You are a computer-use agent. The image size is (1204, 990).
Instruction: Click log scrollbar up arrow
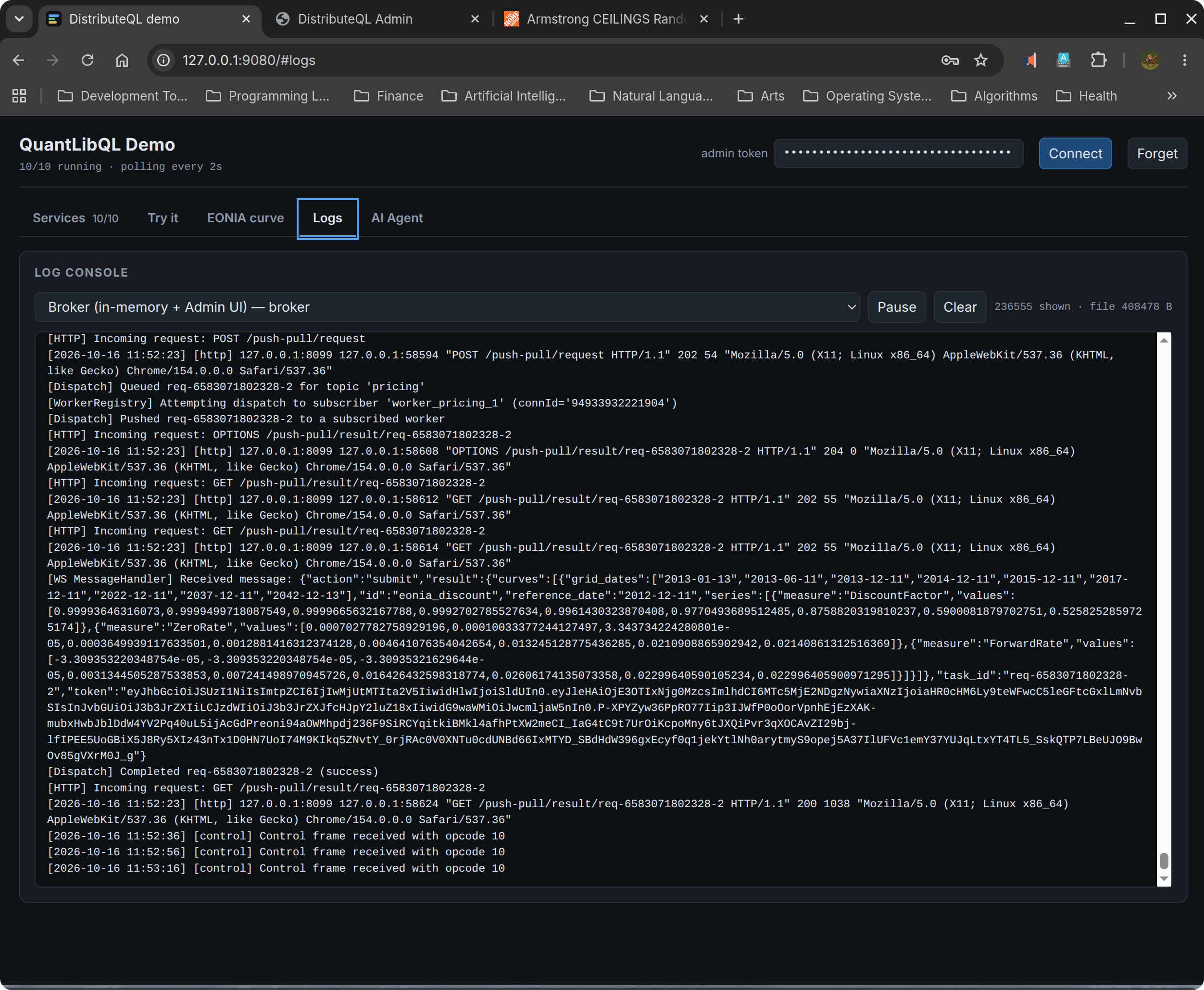tap(1164, 340)
